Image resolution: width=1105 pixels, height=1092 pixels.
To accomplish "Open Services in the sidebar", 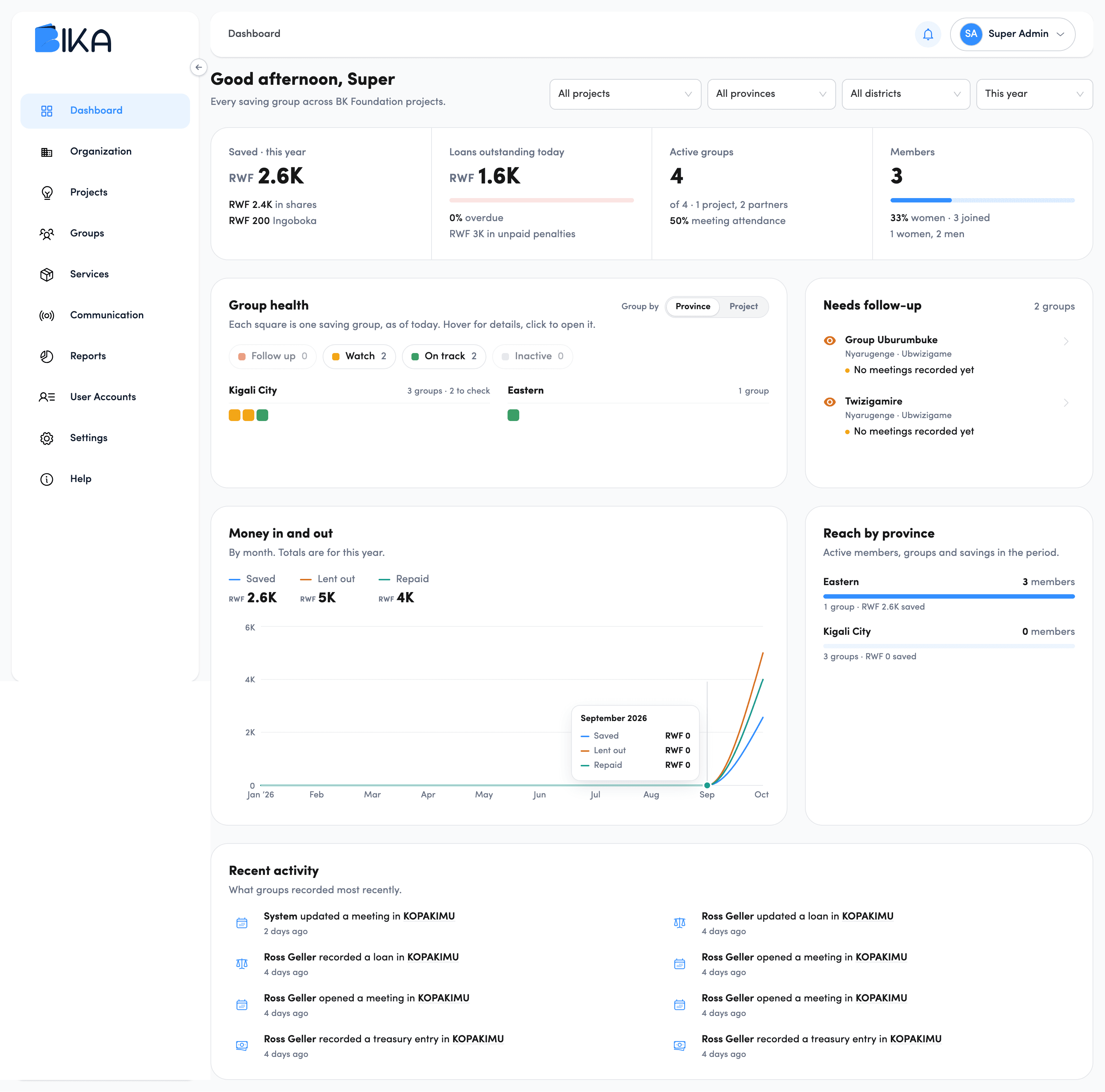I will pyautogui.click(x=105, y=274).
